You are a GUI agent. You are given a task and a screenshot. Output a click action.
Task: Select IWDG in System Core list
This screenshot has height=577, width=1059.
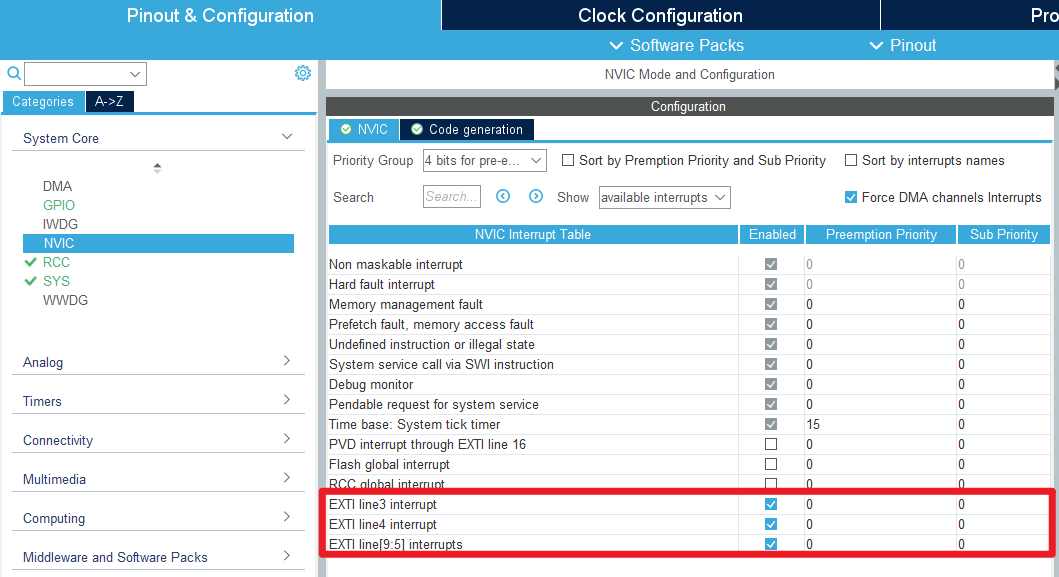coord(60,224)
